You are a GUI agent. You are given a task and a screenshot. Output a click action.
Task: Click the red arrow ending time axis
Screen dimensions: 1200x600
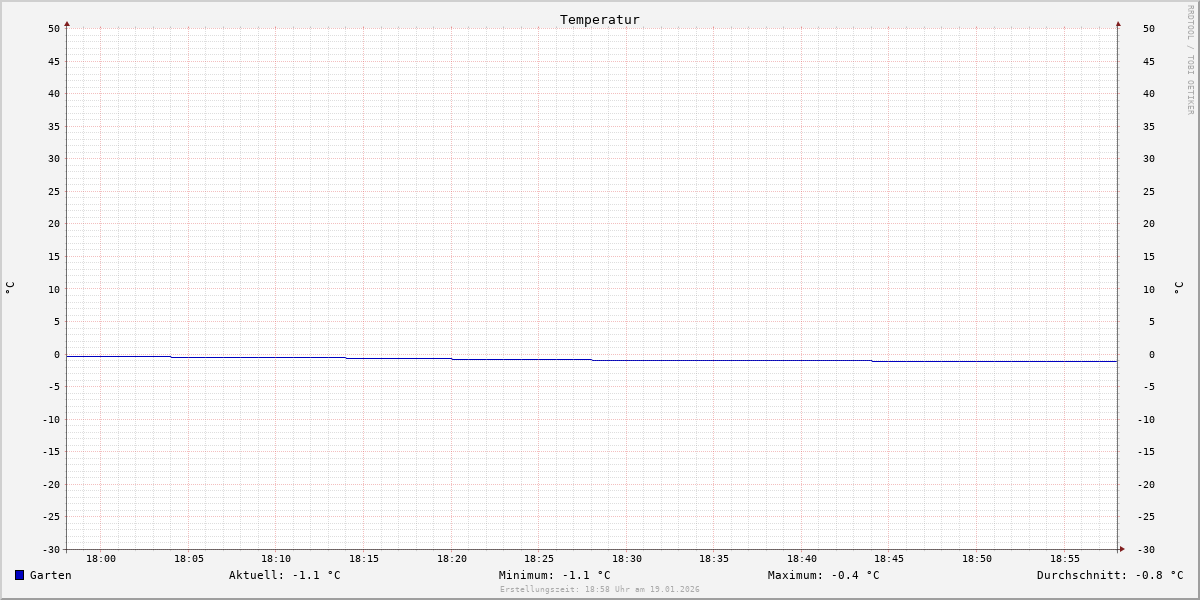pyautogui.click(x=1122, y=548)
